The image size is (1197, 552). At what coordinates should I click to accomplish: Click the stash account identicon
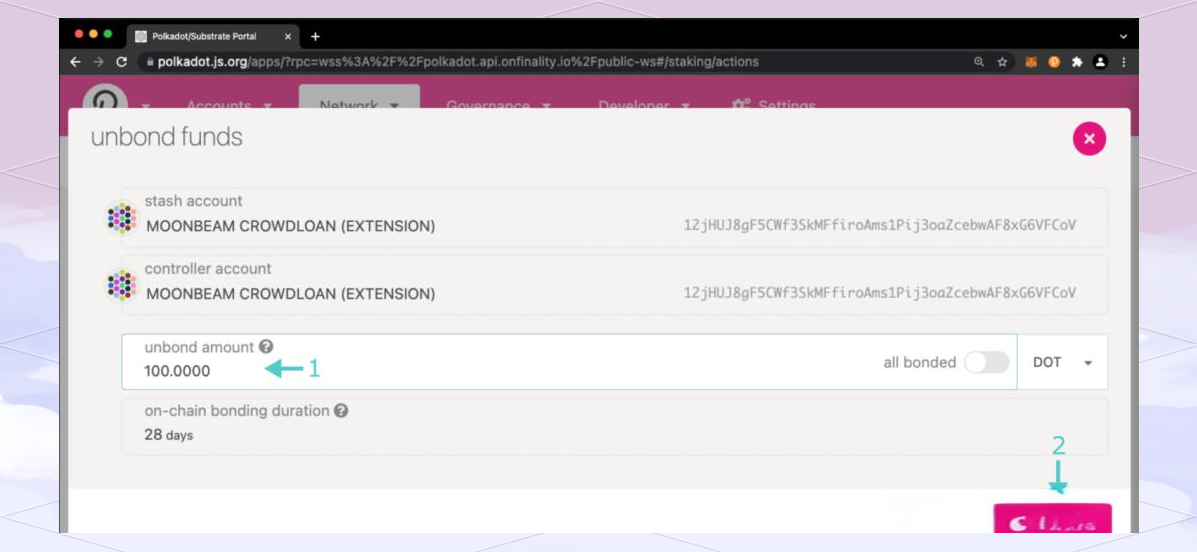(121, 218)
